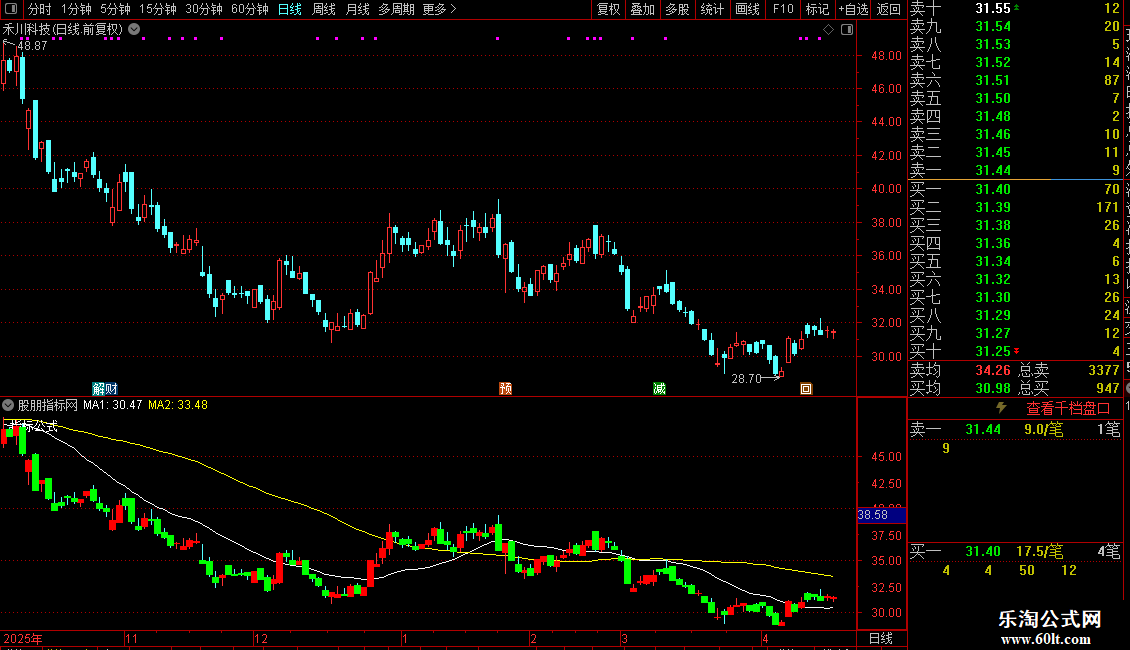Select the 30分钟 period tab

(x=204, y=9)
